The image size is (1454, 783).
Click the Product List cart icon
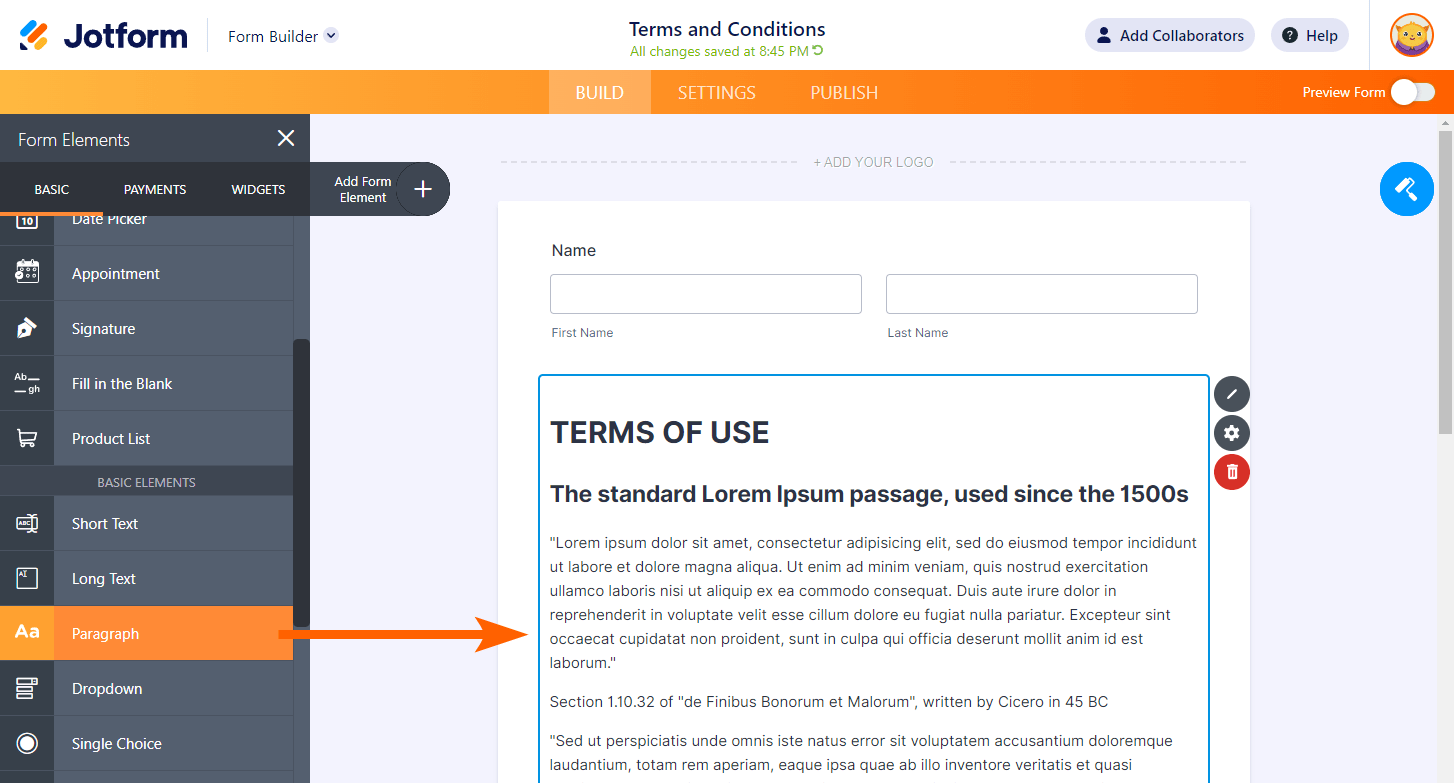(27, 438)
